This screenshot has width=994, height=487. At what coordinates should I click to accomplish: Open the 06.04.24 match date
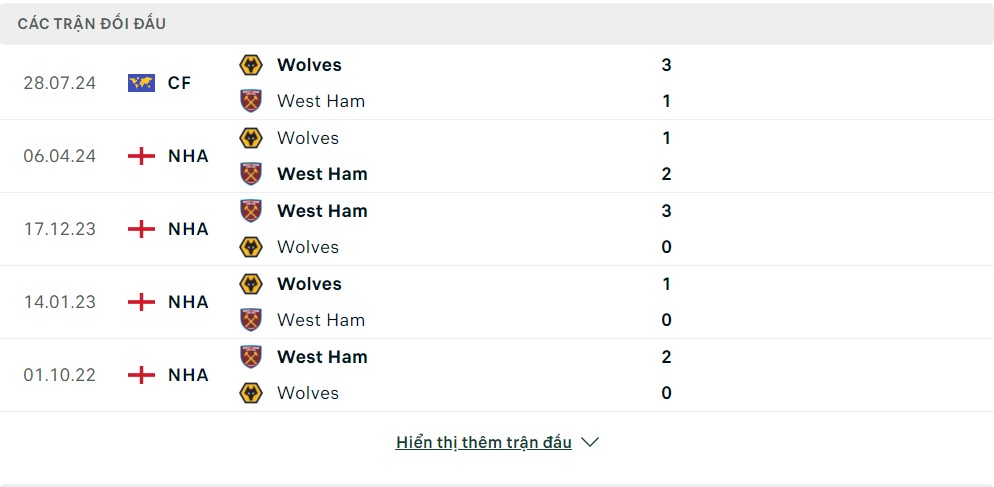(x=60, y=156)
